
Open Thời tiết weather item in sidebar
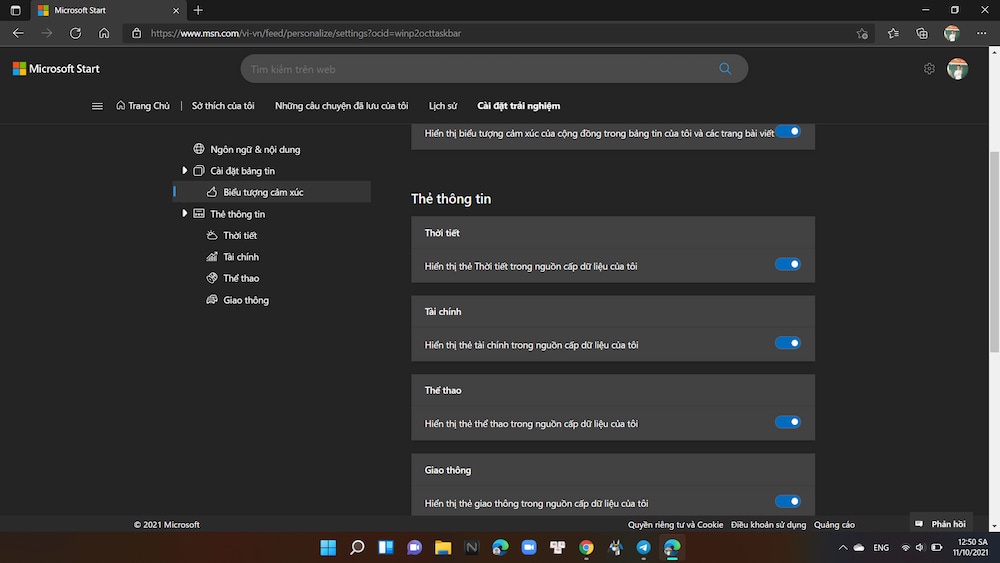coord(239,236)
